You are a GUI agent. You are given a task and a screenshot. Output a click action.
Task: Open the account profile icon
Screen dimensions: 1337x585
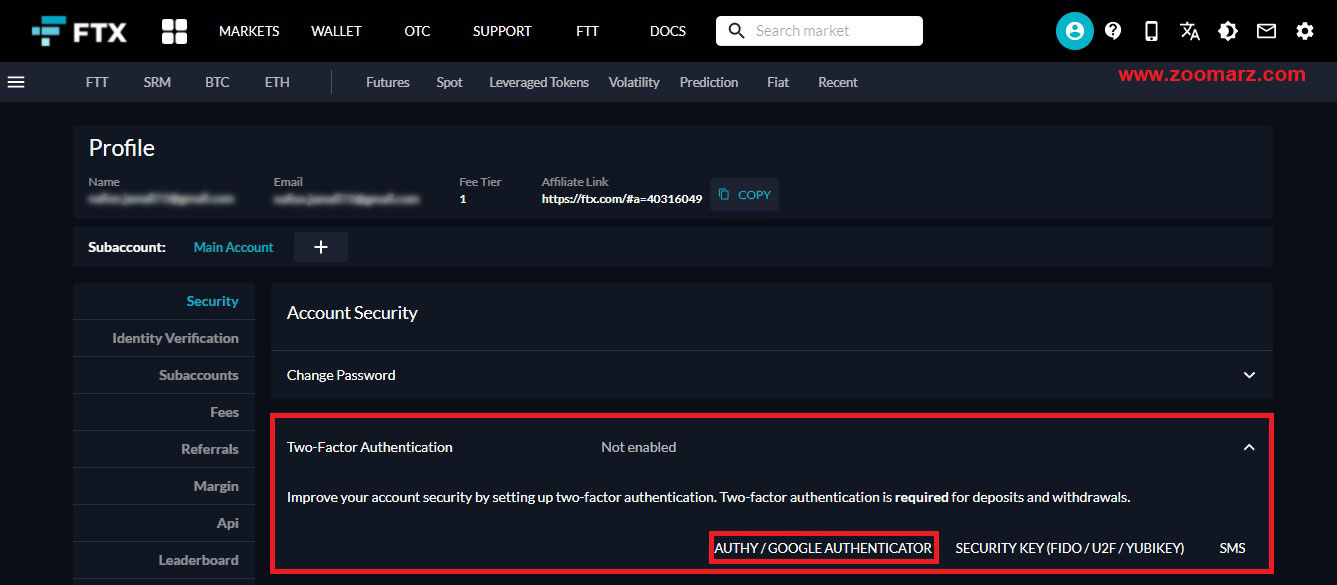(1074, 31)
